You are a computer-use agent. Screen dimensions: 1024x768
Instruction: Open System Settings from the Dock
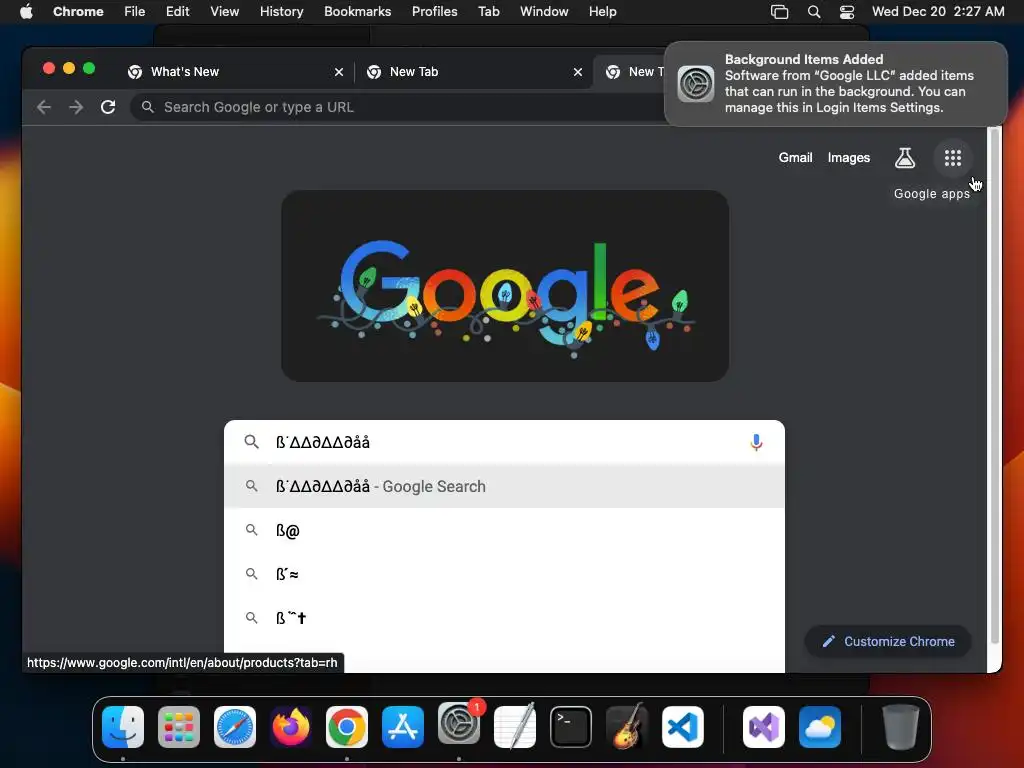click(459, 724)
